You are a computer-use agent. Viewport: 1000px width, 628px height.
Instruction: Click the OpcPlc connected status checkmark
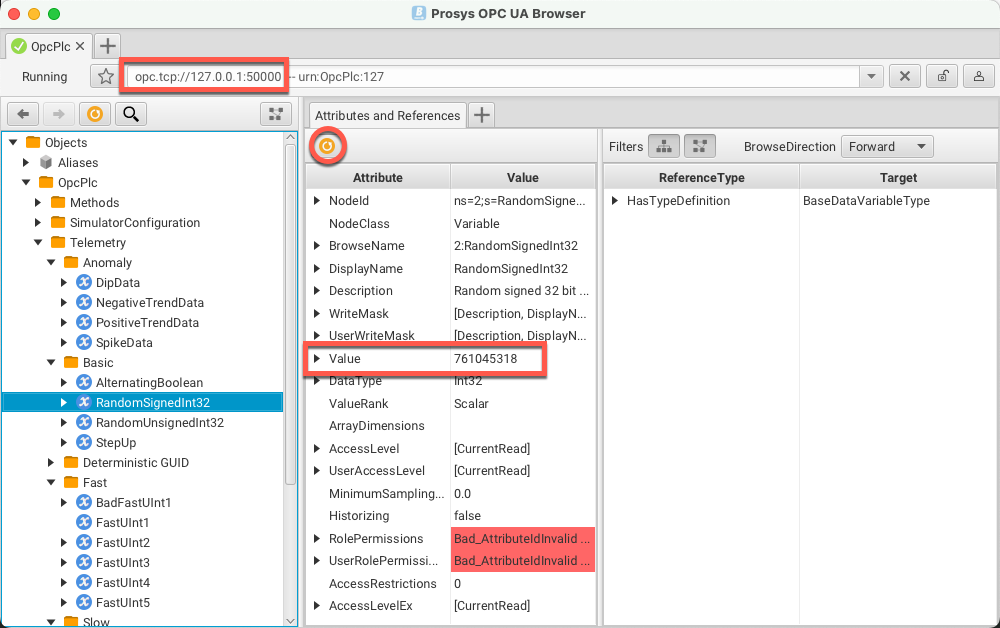point(19,47)
